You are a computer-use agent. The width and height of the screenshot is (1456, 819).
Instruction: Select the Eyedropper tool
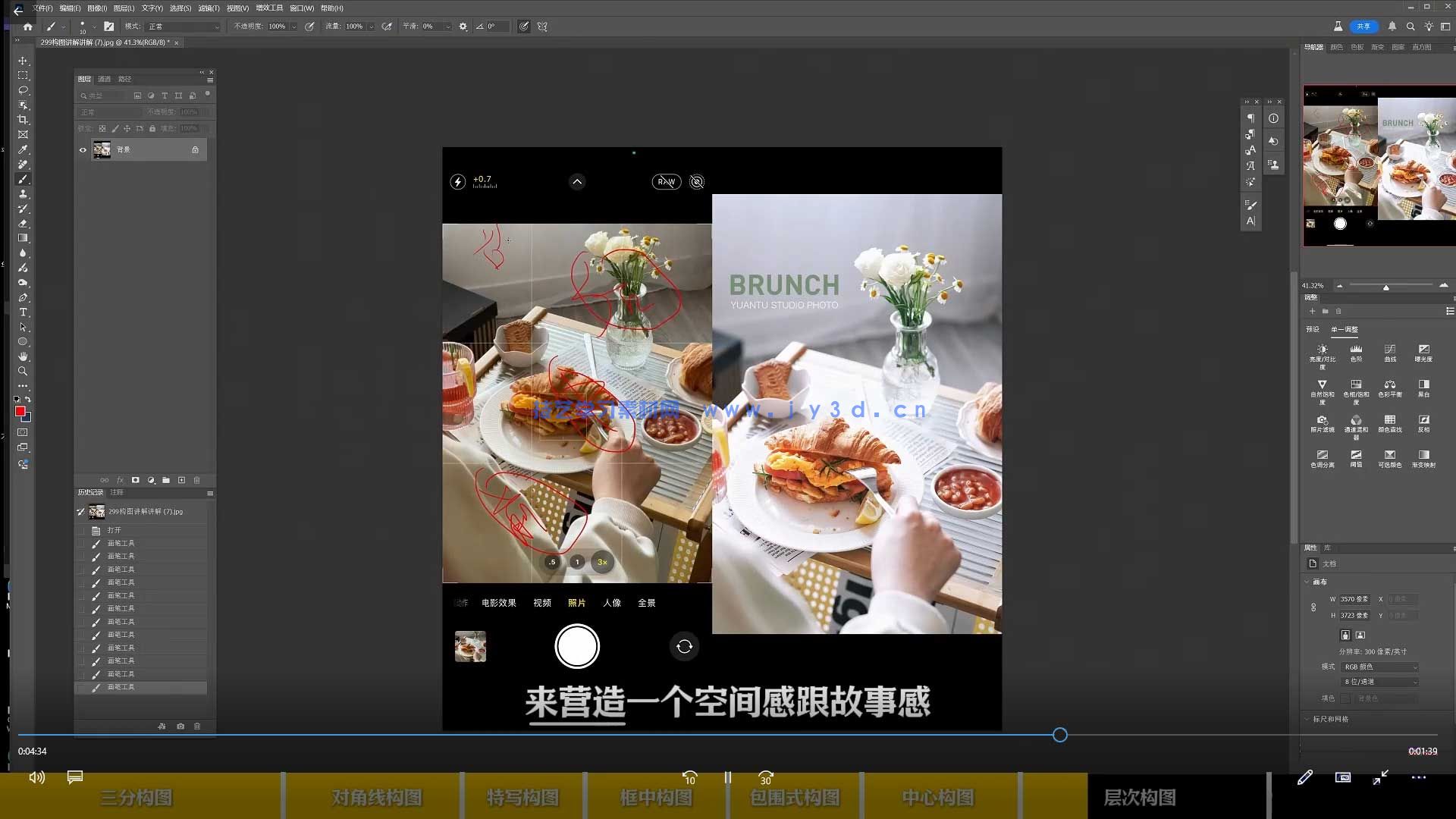click(x=23, y=149)
